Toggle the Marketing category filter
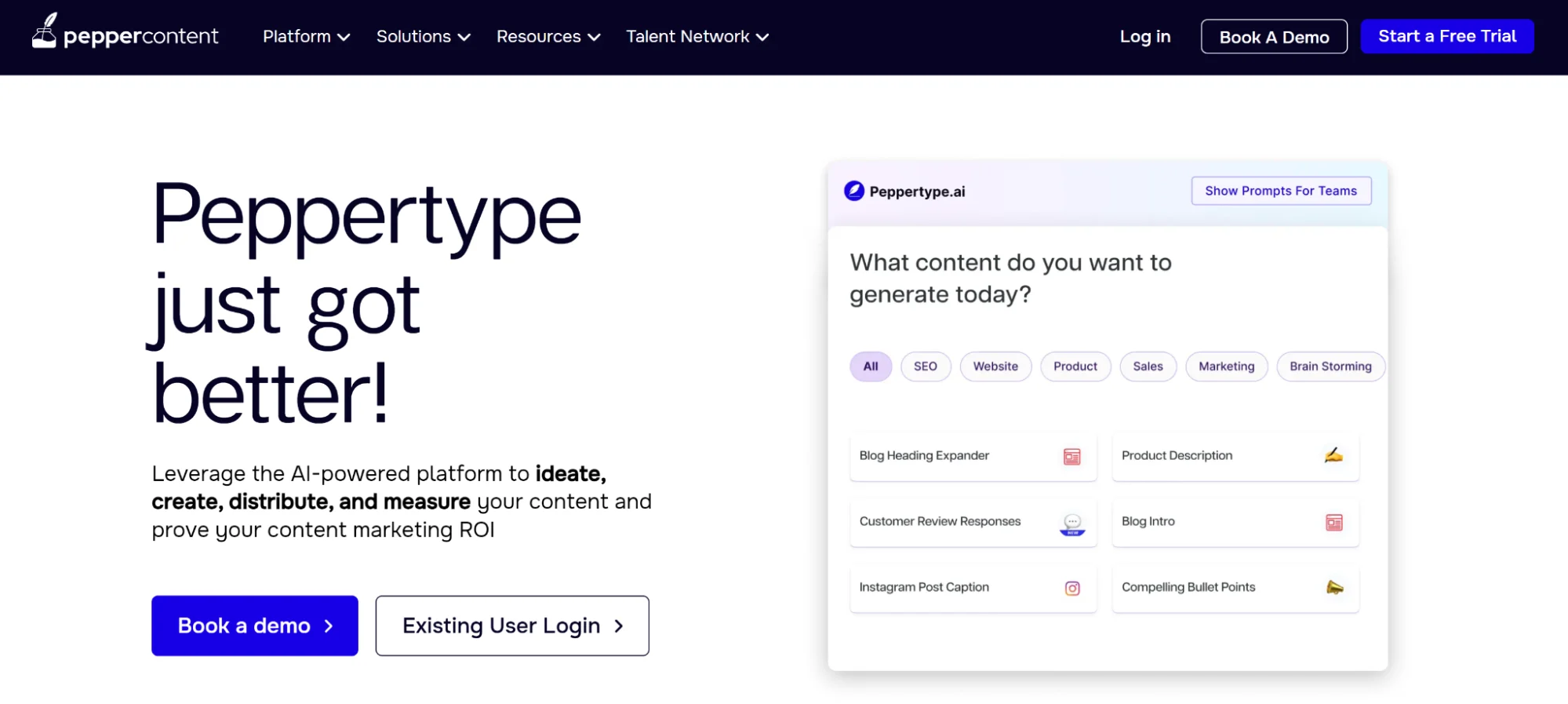 (x=1226, y=367)
